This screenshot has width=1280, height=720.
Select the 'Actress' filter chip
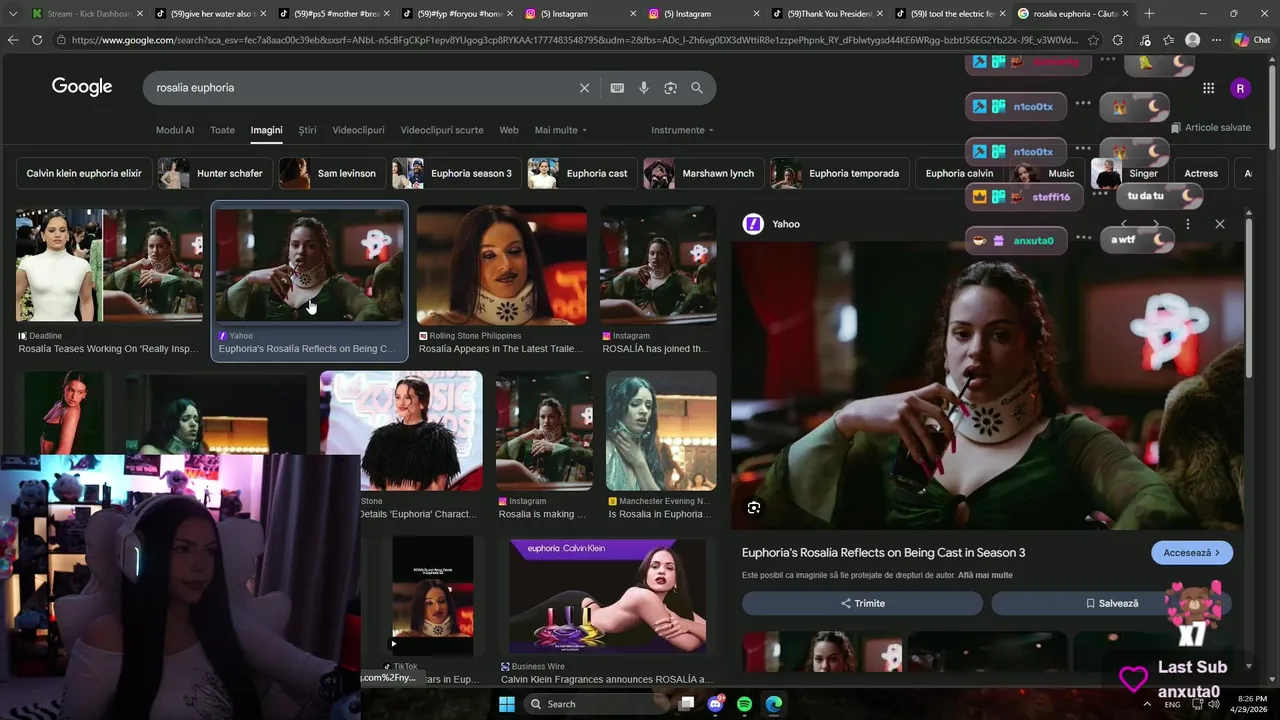(x=1201, y=173)
